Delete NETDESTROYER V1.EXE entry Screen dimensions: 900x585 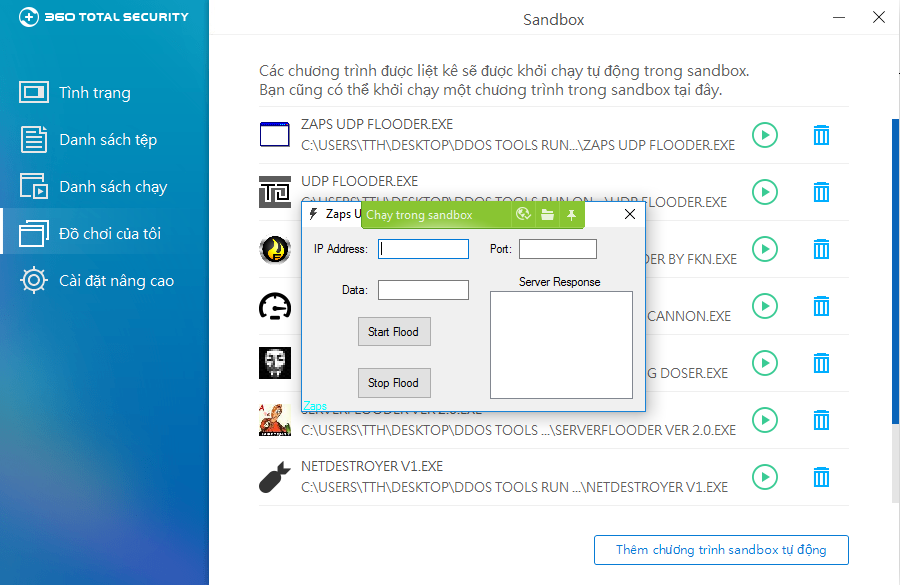[821, 476]
